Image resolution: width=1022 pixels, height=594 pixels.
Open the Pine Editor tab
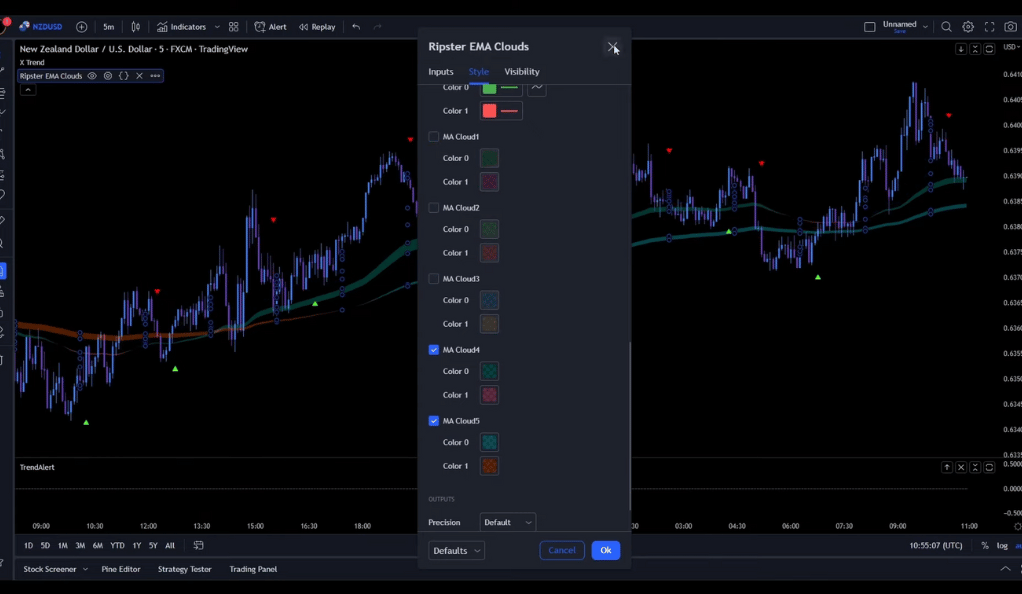tap(121, 569)
